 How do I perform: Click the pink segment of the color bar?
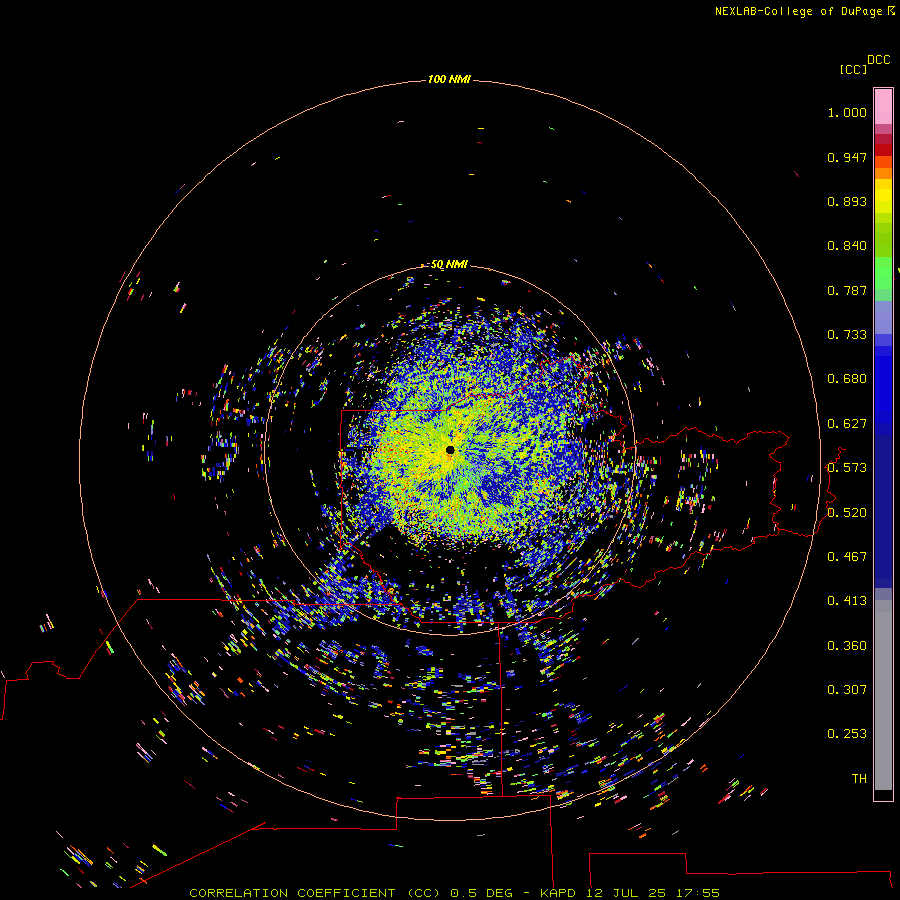tap(883, 107)
